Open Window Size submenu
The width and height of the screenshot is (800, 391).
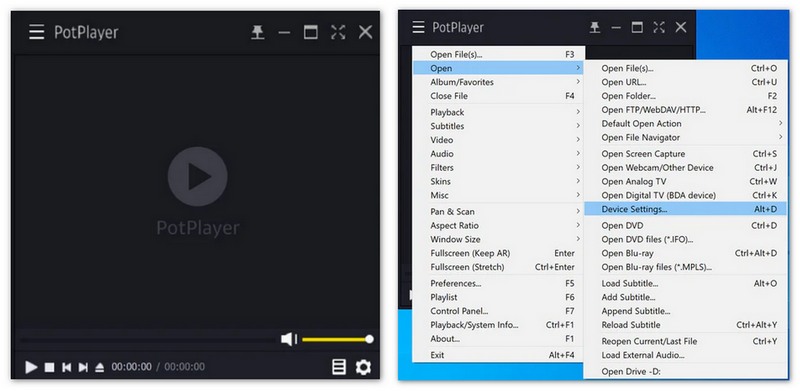coord(498,239)
